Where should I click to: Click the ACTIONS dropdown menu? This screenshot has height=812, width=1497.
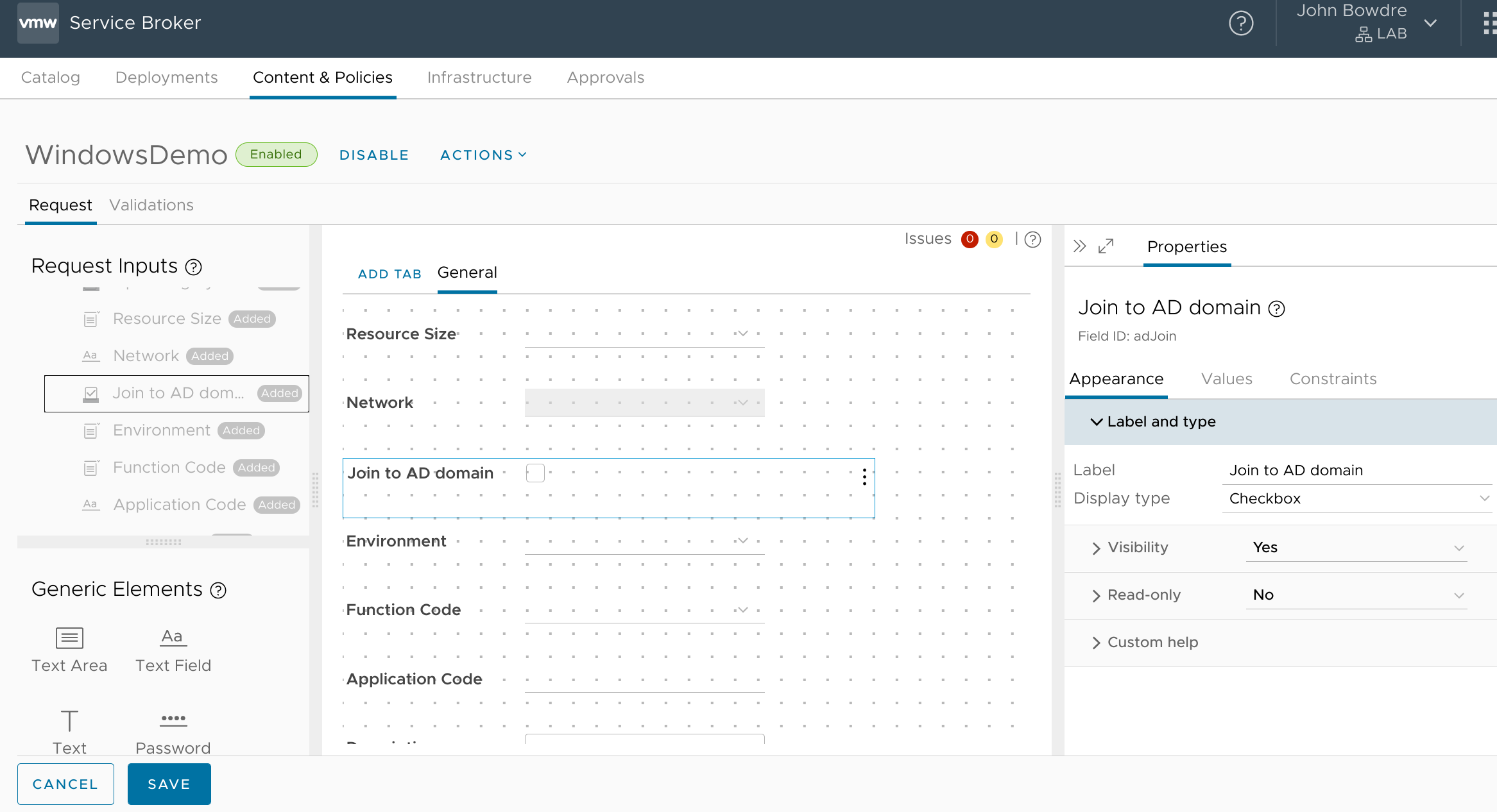click(x=483, y=154)
